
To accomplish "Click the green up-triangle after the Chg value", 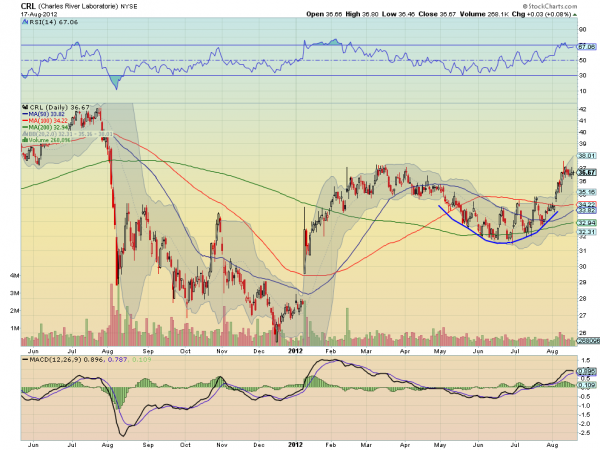I will [x=575, y=15].
